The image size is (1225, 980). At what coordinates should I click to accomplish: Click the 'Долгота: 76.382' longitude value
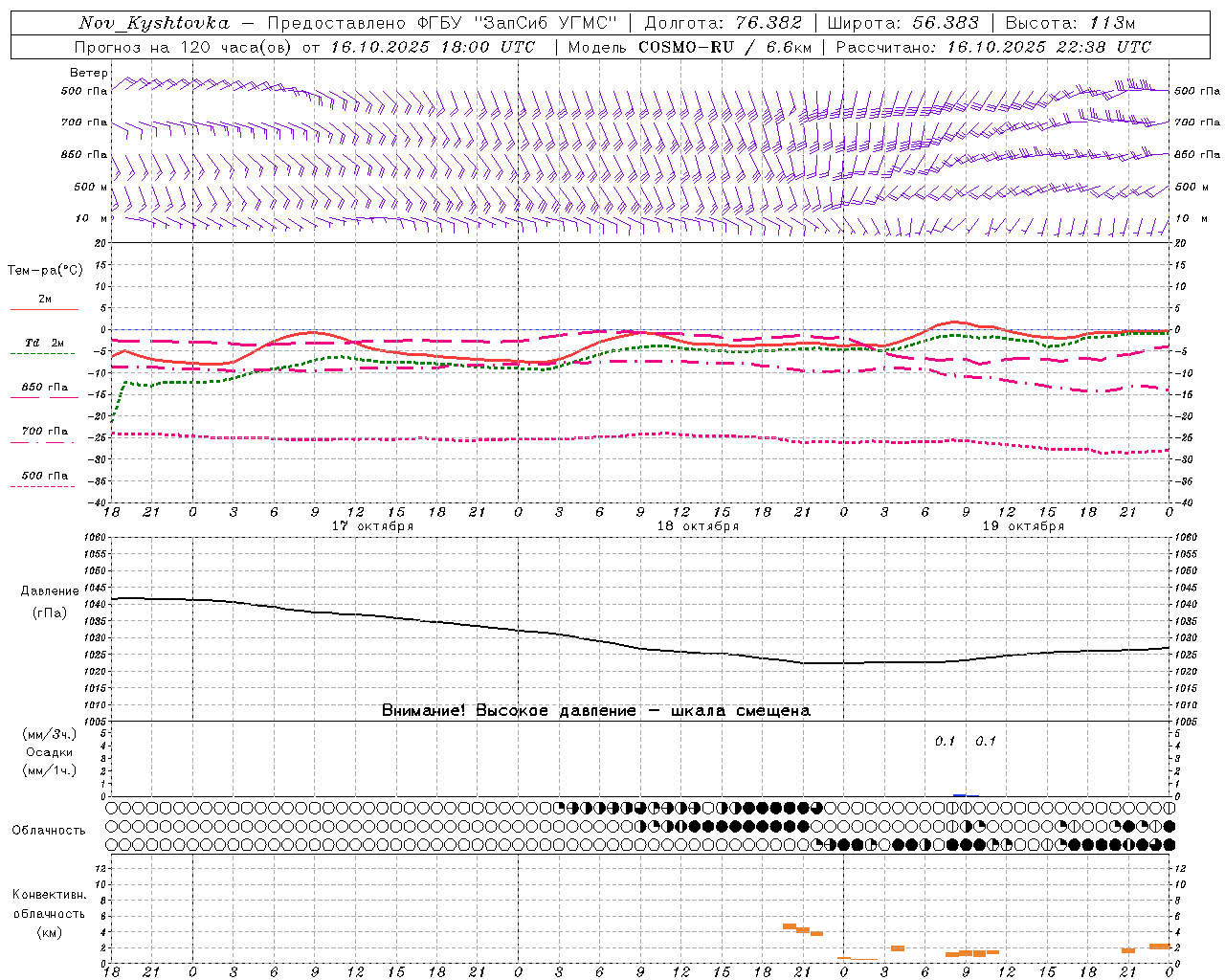tap(724, 23)
